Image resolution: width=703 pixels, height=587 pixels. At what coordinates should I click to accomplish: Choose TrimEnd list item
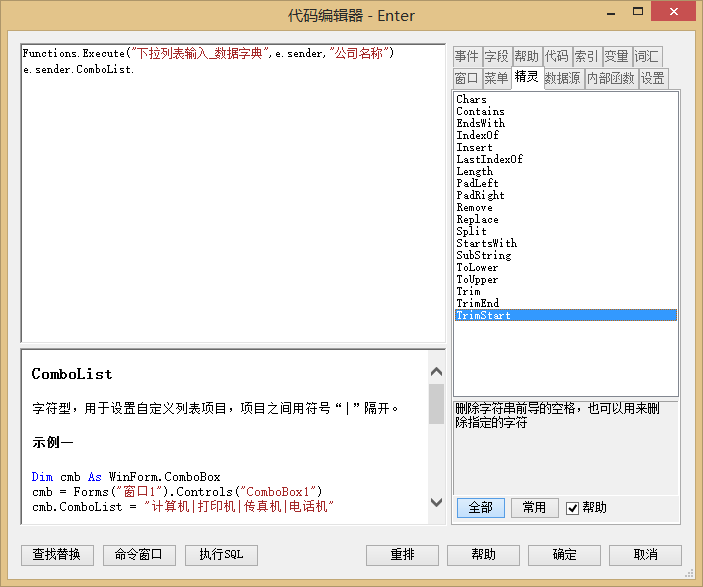point(566,304)
